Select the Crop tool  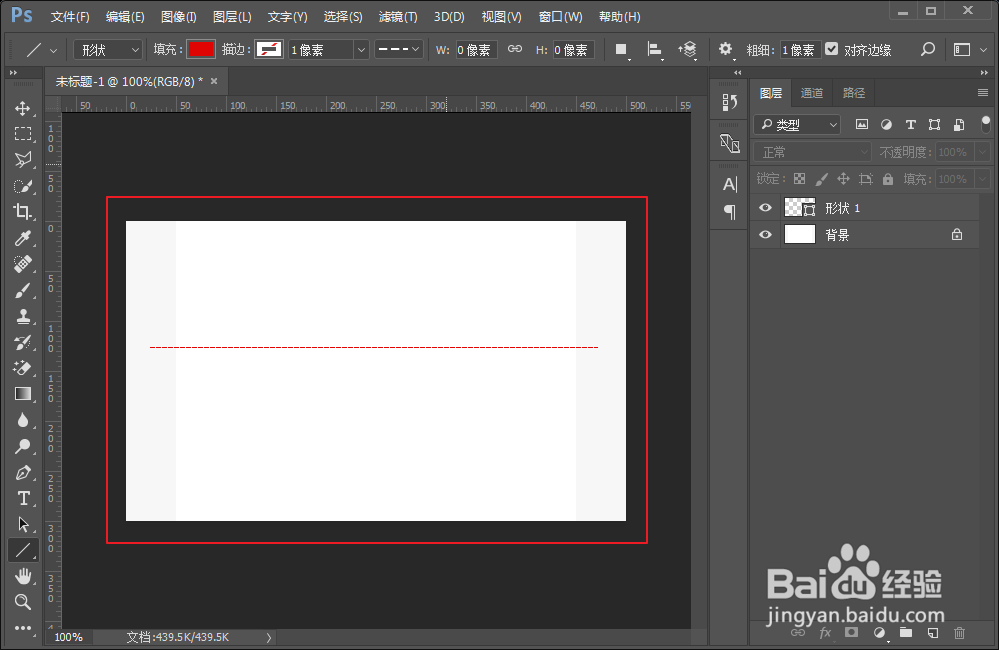[x=23, y=212]
